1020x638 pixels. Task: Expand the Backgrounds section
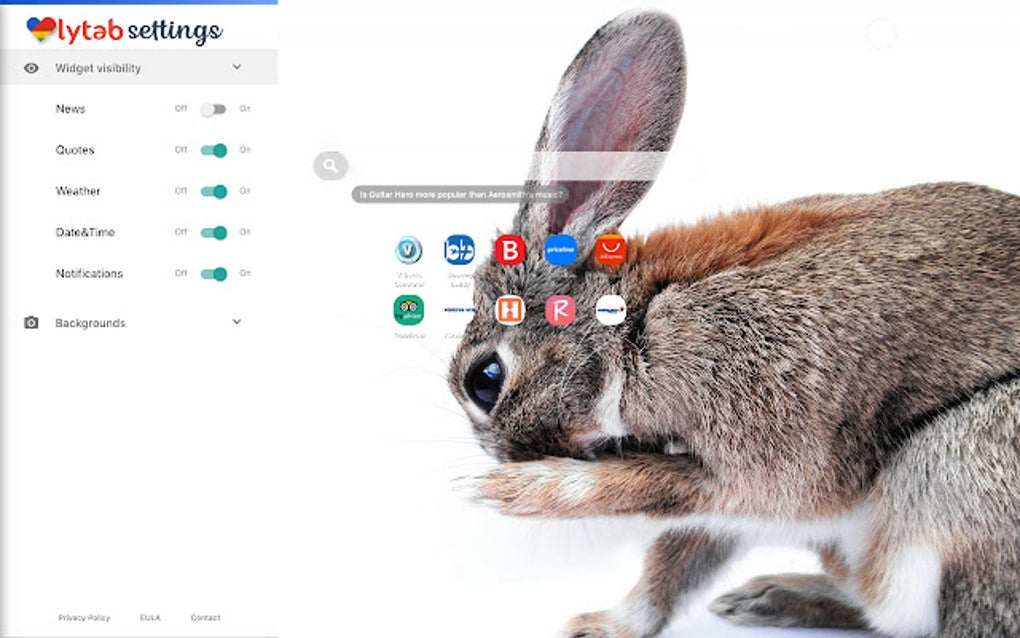pyautogui.click(x=237, y=322)
